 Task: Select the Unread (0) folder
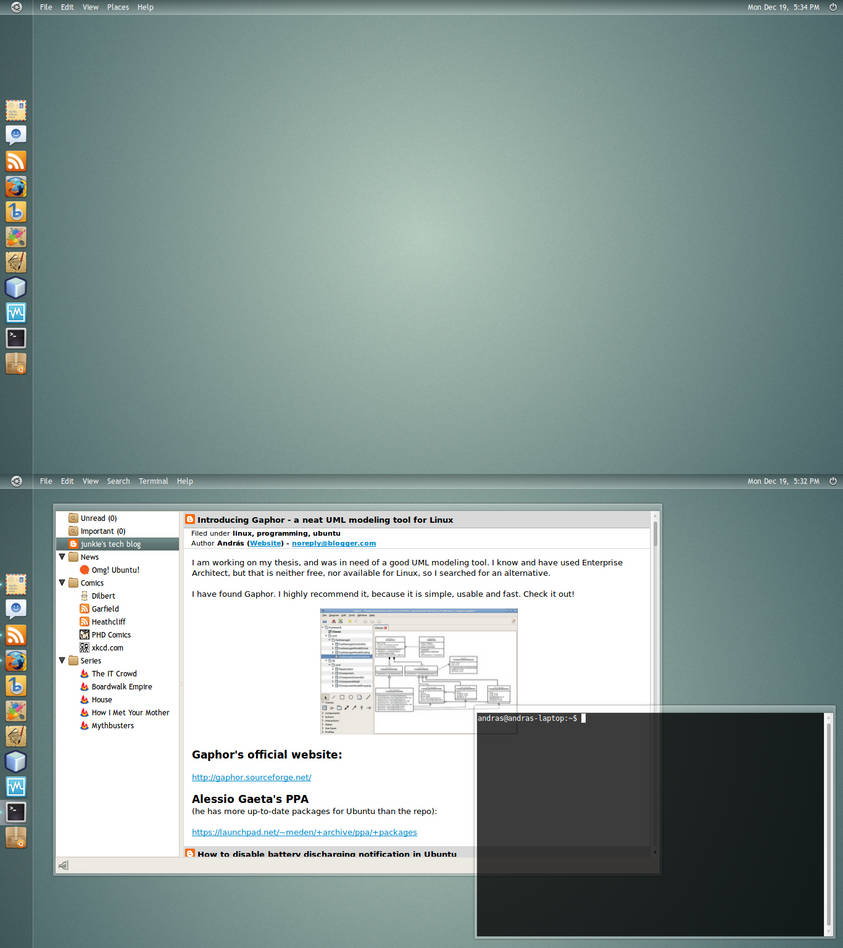coord(99,518)
